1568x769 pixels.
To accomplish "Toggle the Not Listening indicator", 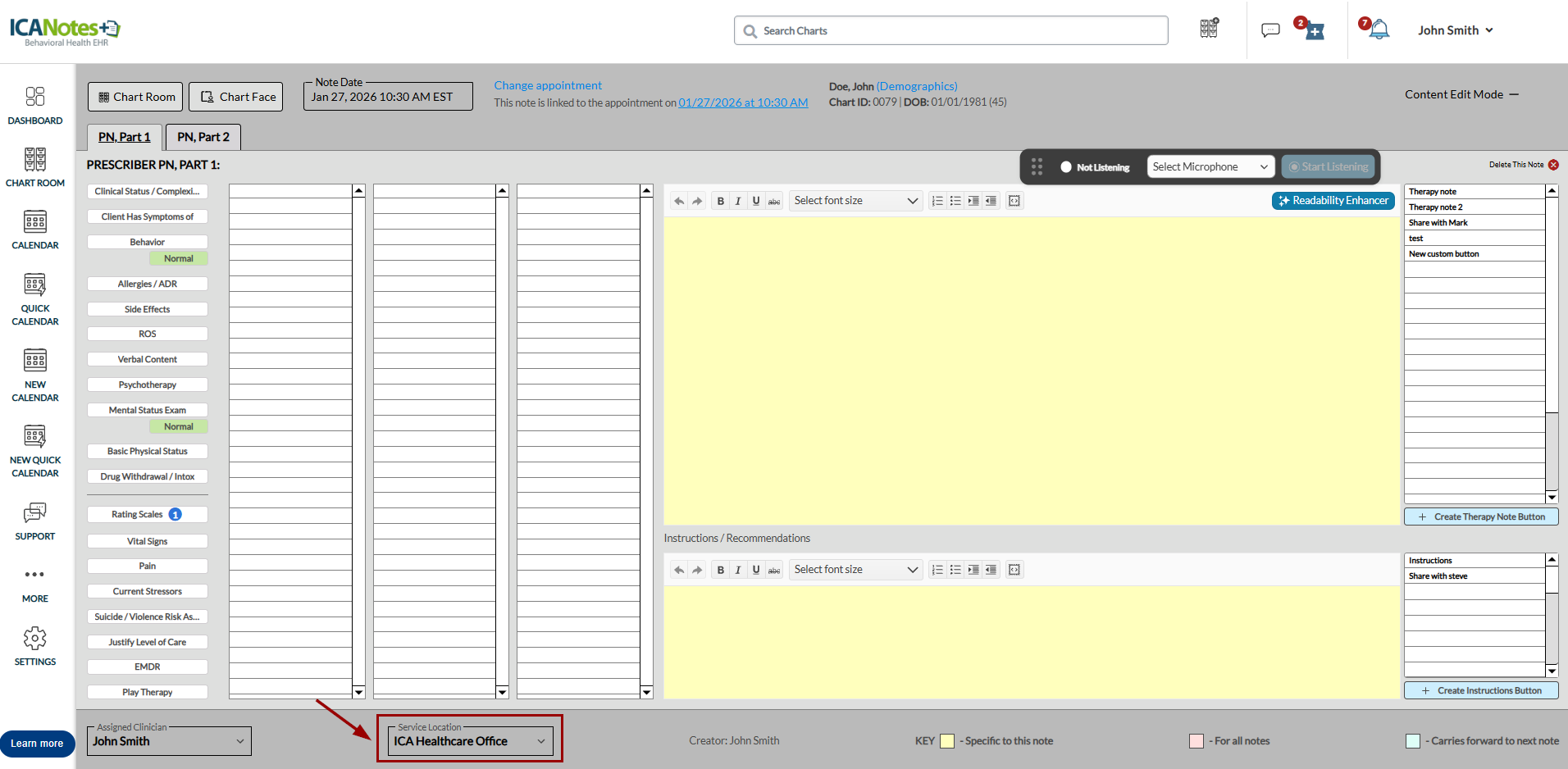I will pyautogui.click(x=1066, y=167).
